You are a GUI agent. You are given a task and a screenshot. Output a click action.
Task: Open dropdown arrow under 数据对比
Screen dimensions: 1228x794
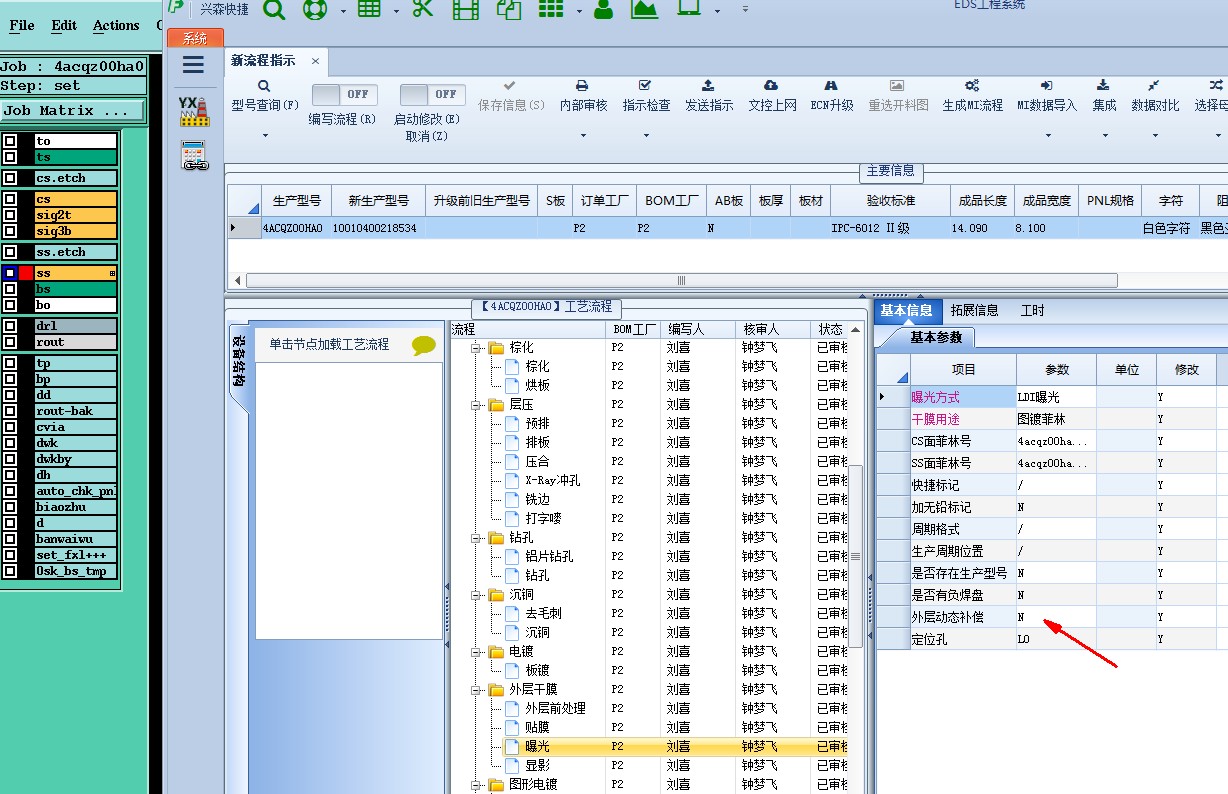point(1155,135)
